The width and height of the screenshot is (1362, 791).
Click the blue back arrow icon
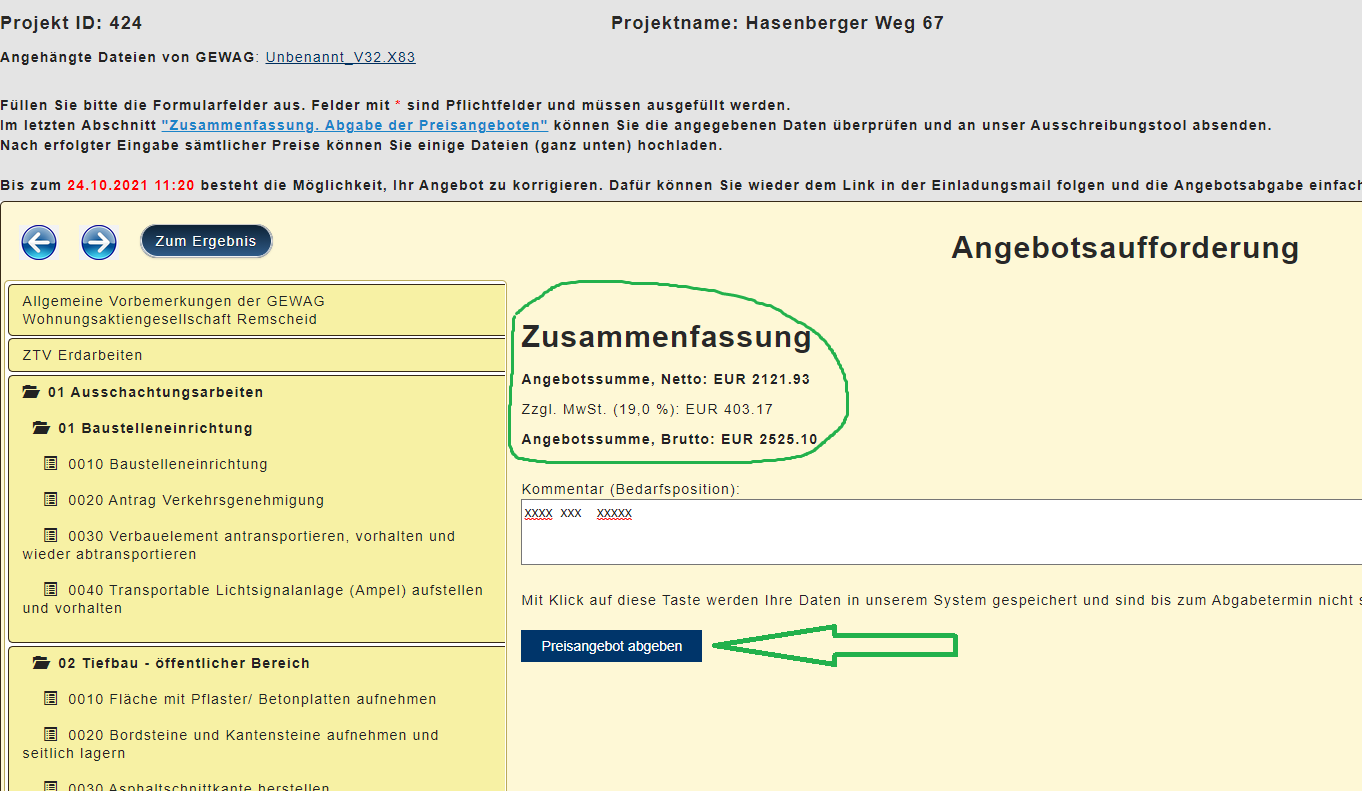click(x=39, y=242)
